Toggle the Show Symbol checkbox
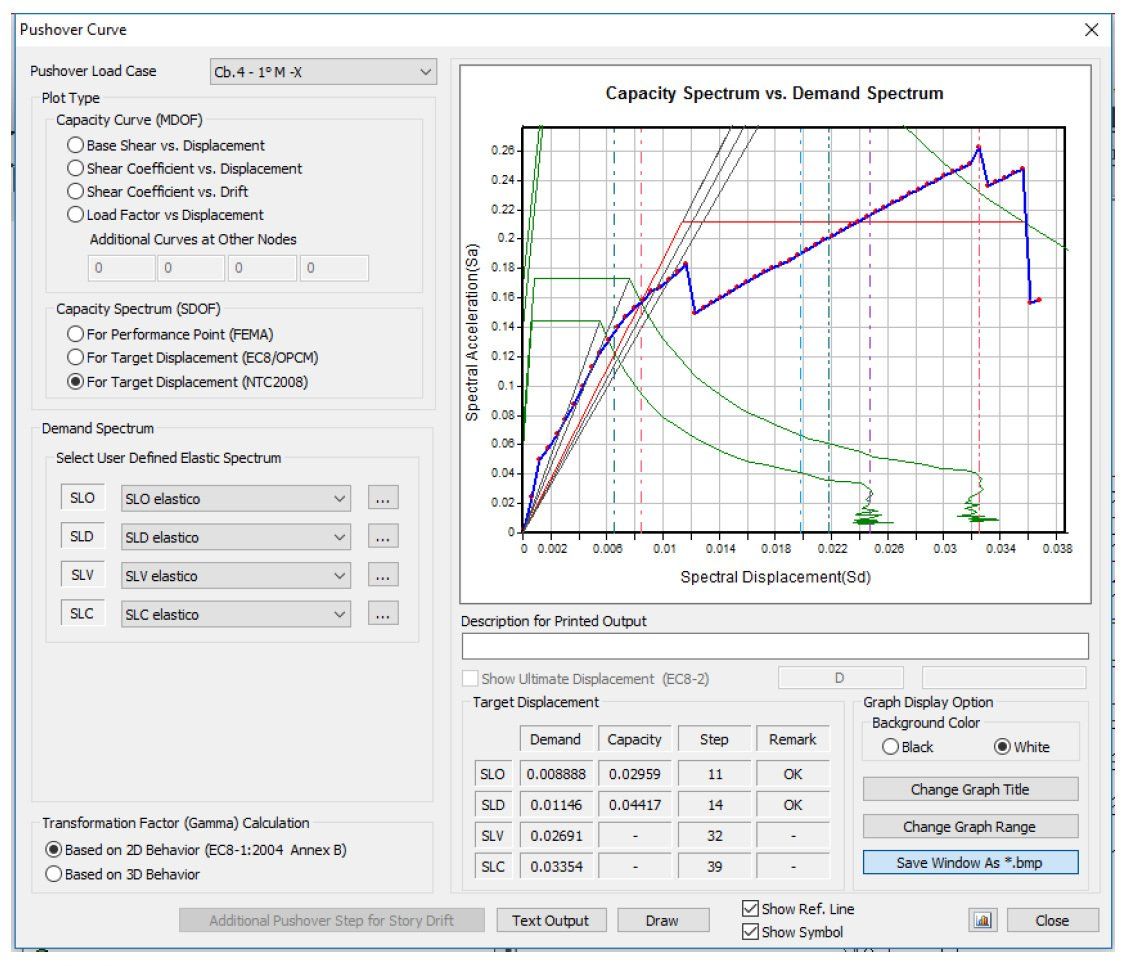Image resolution: width=1132 pixels, height=966 pixels. [750, 932]
